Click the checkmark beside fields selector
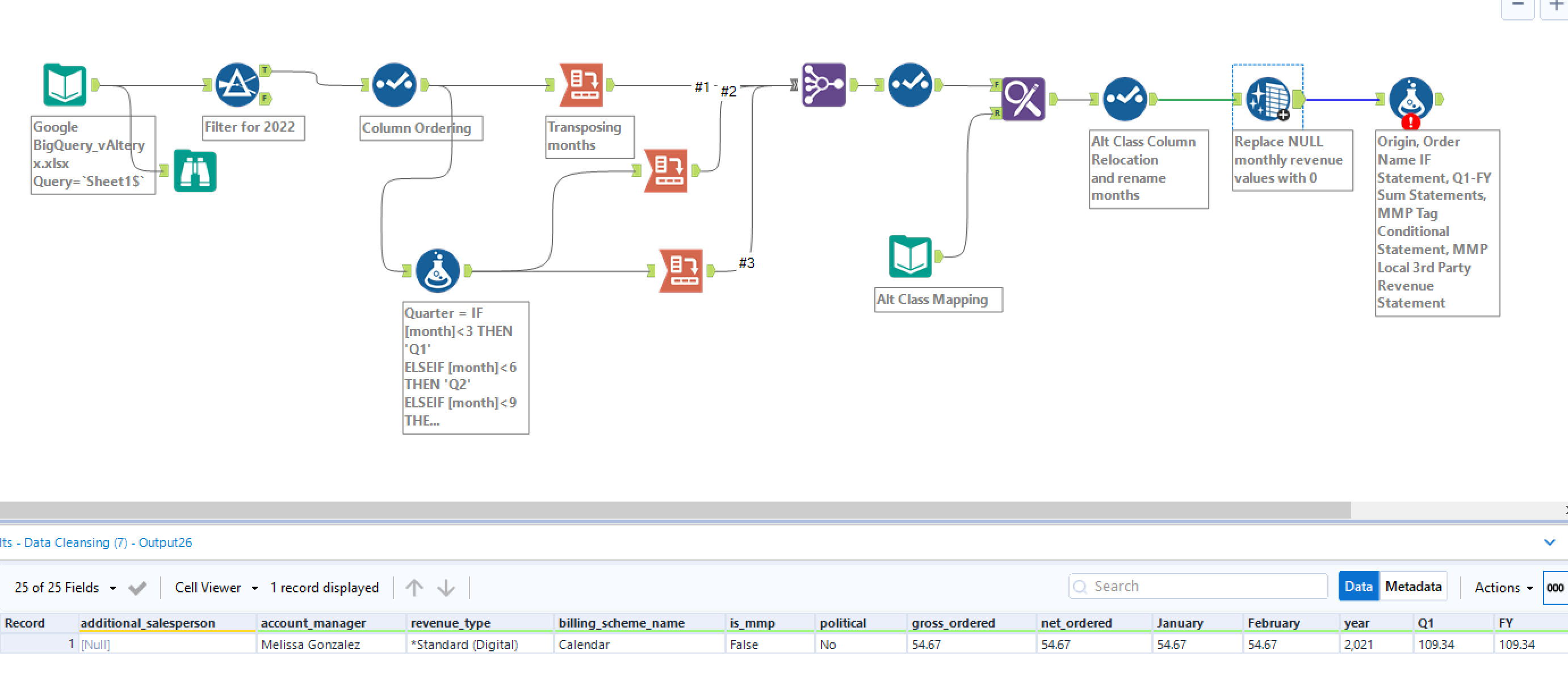This screenshot has height=682, width=1568. (x=137, y=587)
